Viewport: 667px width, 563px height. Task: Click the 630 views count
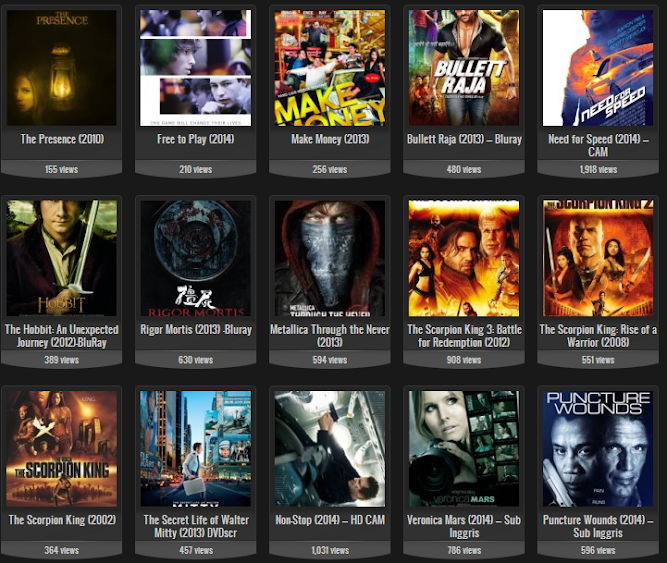[196, 360]
